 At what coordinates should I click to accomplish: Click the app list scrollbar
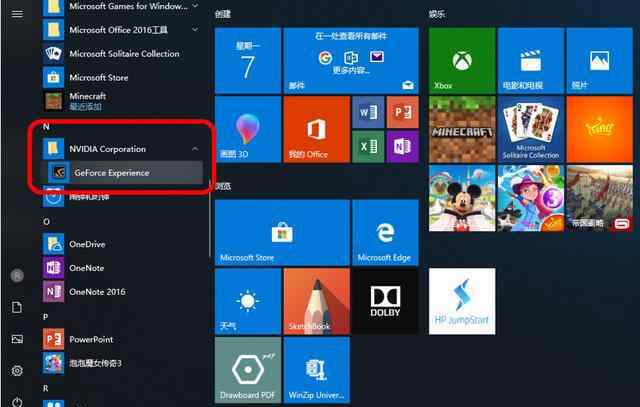(x=210, y=220)
